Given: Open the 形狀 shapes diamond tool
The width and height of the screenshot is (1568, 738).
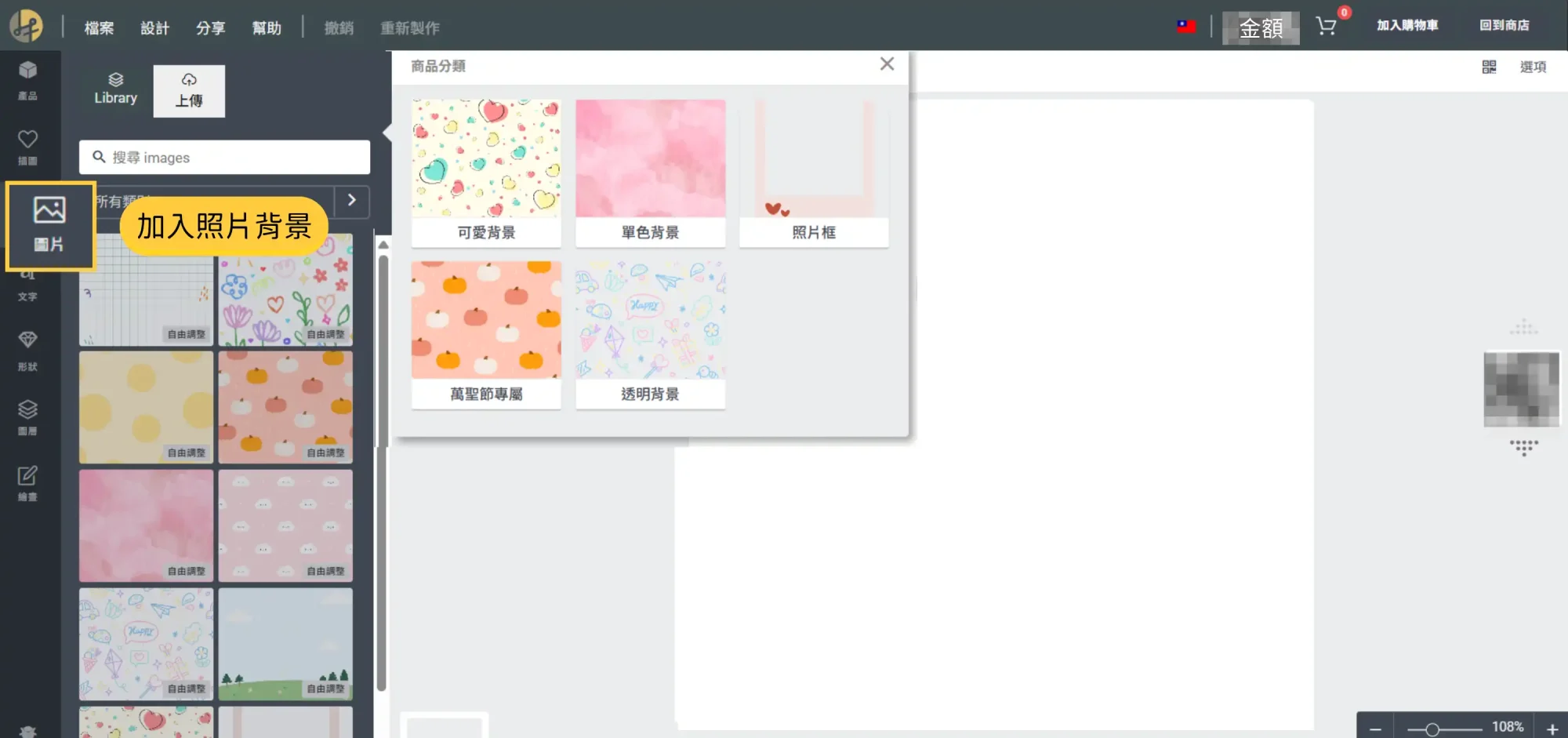Looking at the screenshot, I should click(x=27, y=349).
